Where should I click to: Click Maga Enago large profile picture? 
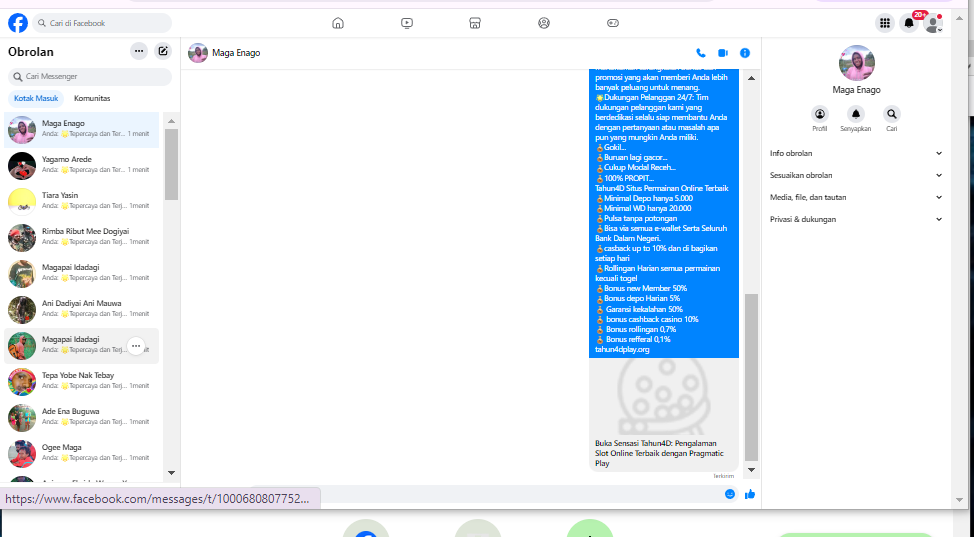coord(857,63)
